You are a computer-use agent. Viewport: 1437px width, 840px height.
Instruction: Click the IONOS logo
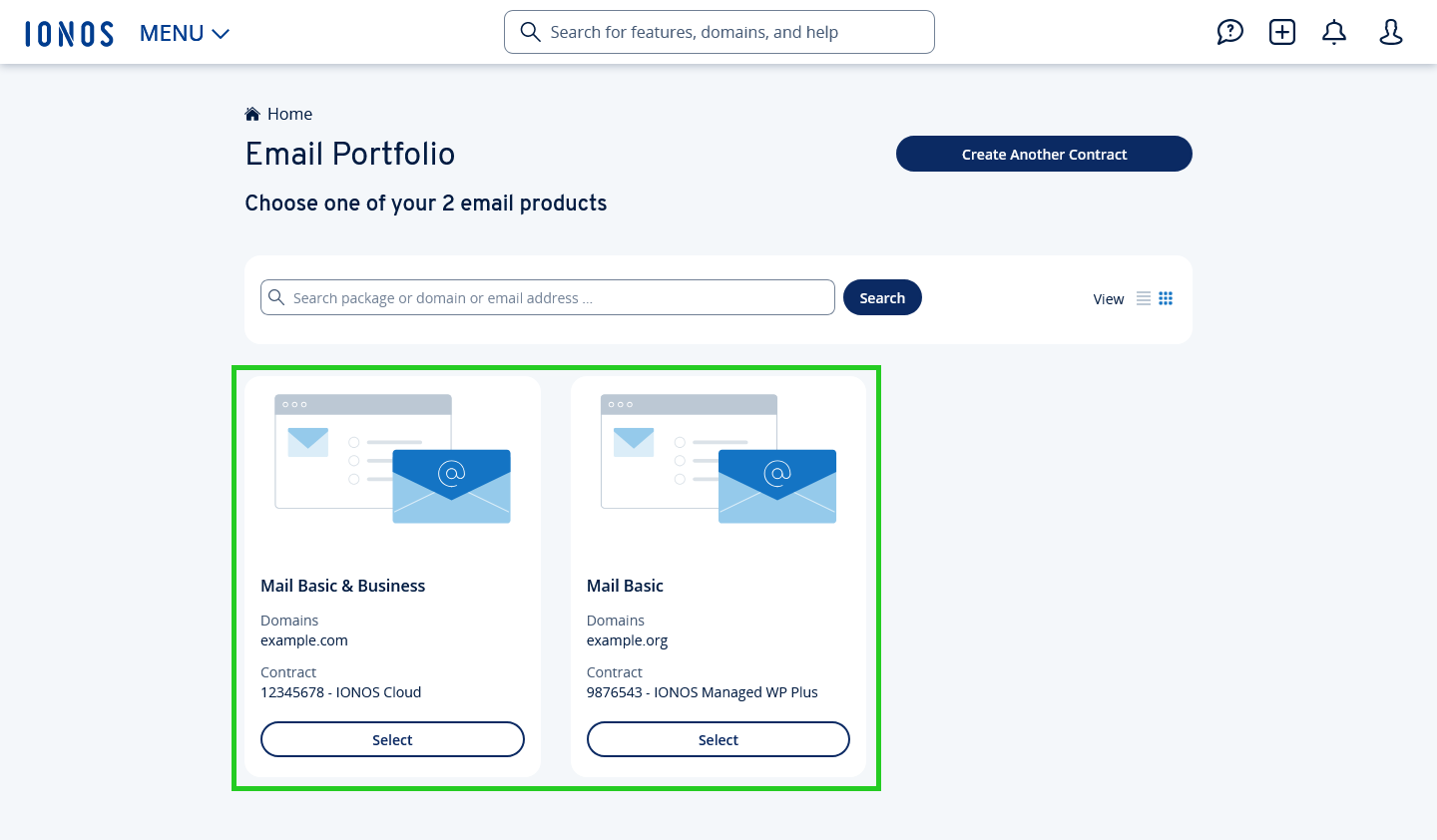point(69,32)
